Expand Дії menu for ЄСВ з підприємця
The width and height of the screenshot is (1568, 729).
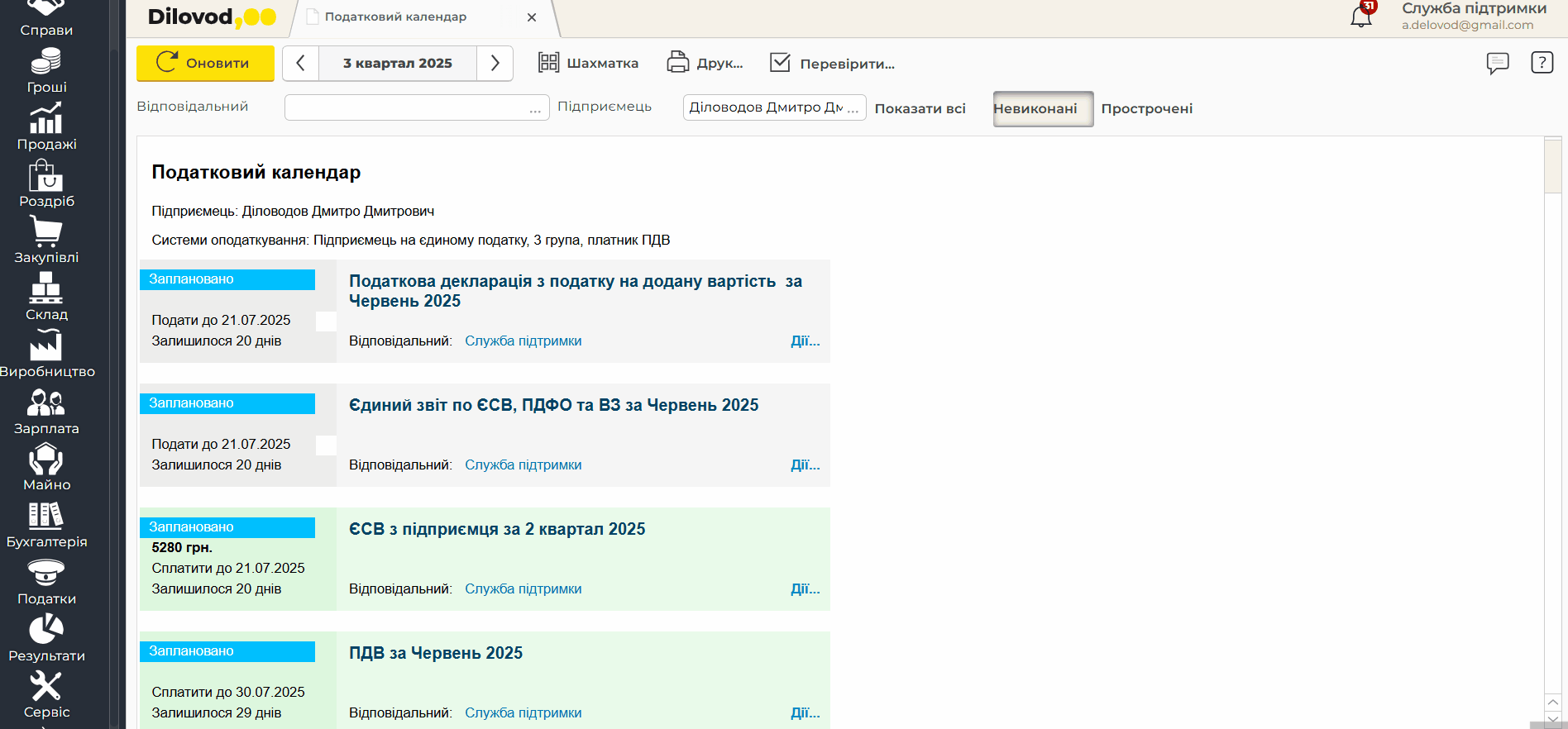(x=805, y=588)
